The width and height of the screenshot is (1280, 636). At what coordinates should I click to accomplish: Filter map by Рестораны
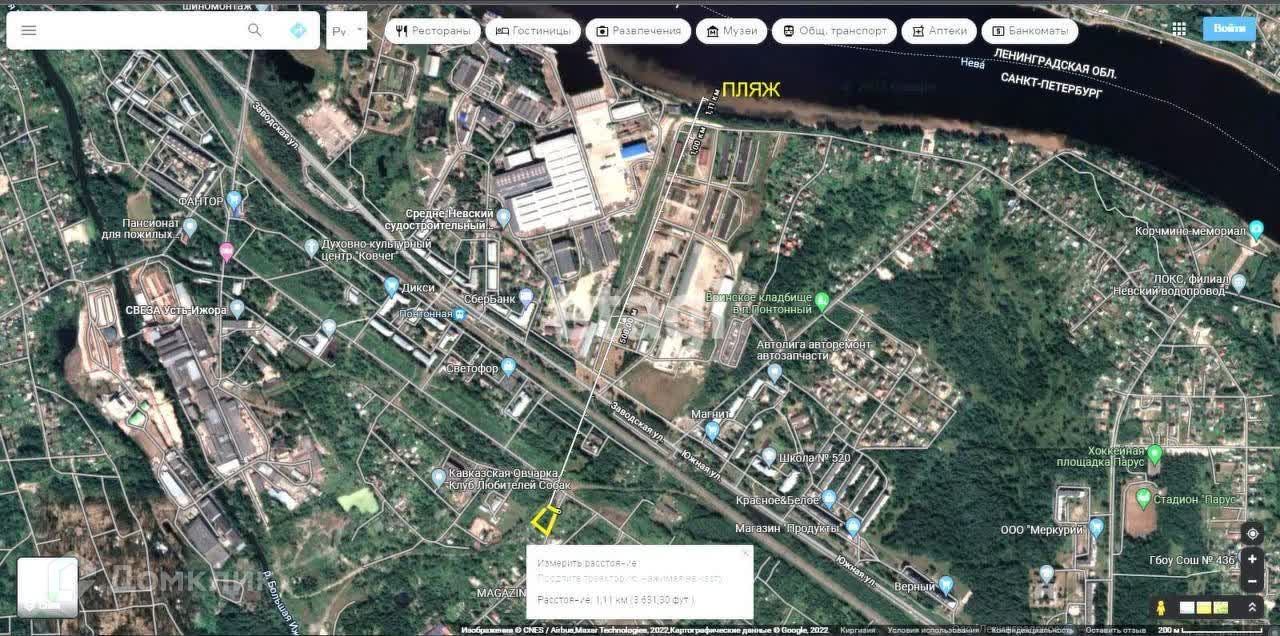(x=432, y=31)
